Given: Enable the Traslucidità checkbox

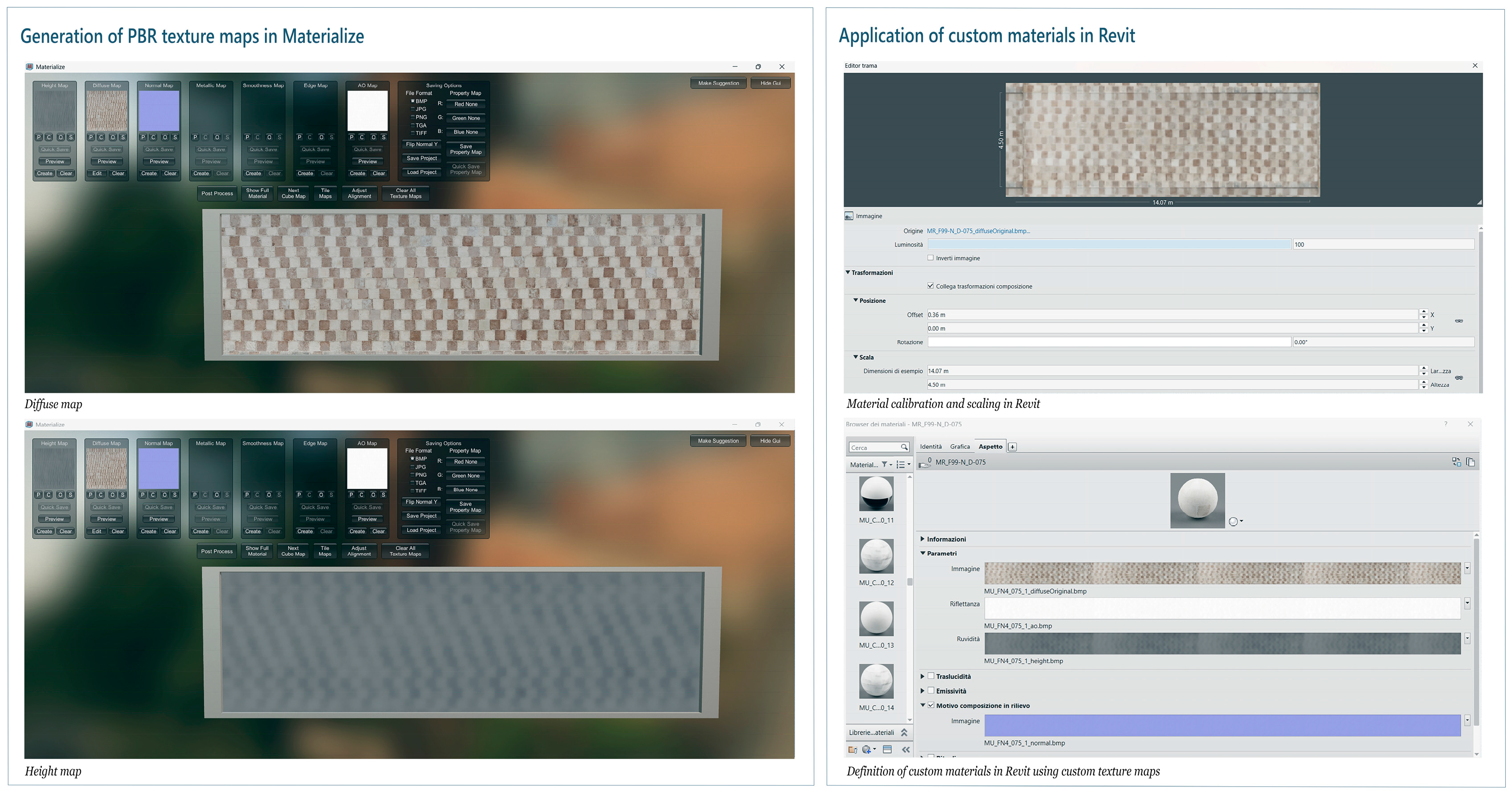Looking at the screenshot, I should pos(931,676).
